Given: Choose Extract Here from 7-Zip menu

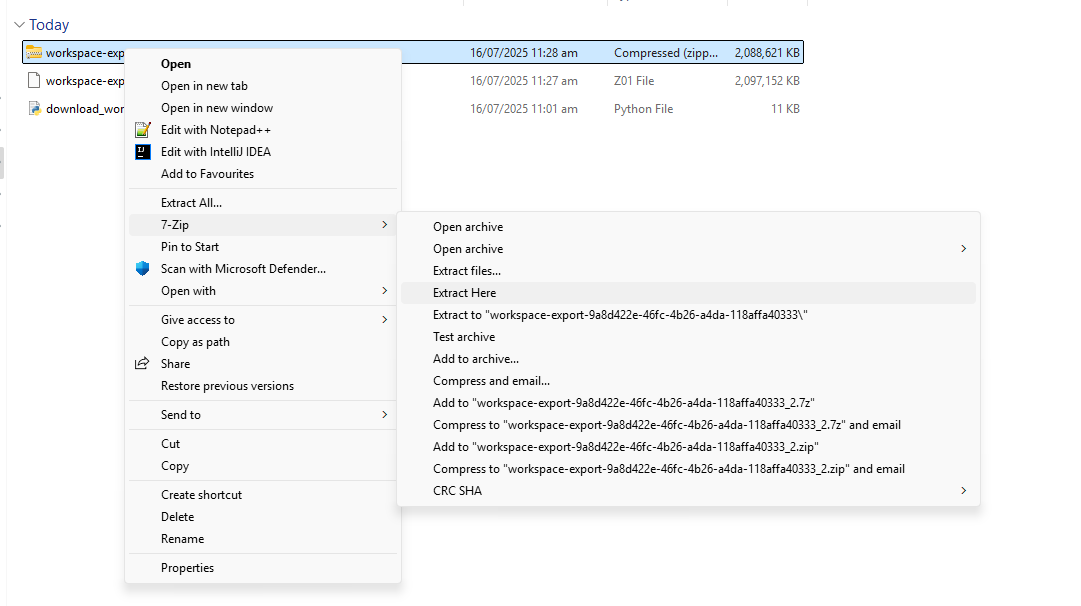Looking at the screenshot, I should tap(464, 293).
